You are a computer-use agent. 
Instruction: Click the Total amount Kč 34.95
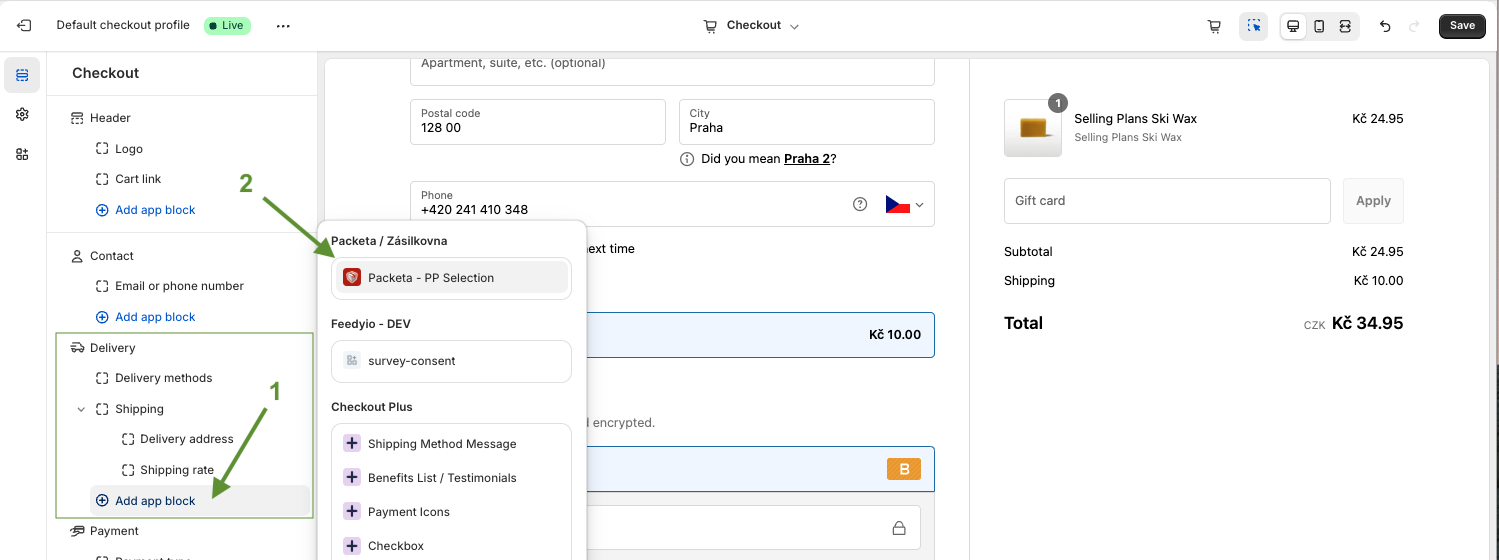click(1367, 323)
